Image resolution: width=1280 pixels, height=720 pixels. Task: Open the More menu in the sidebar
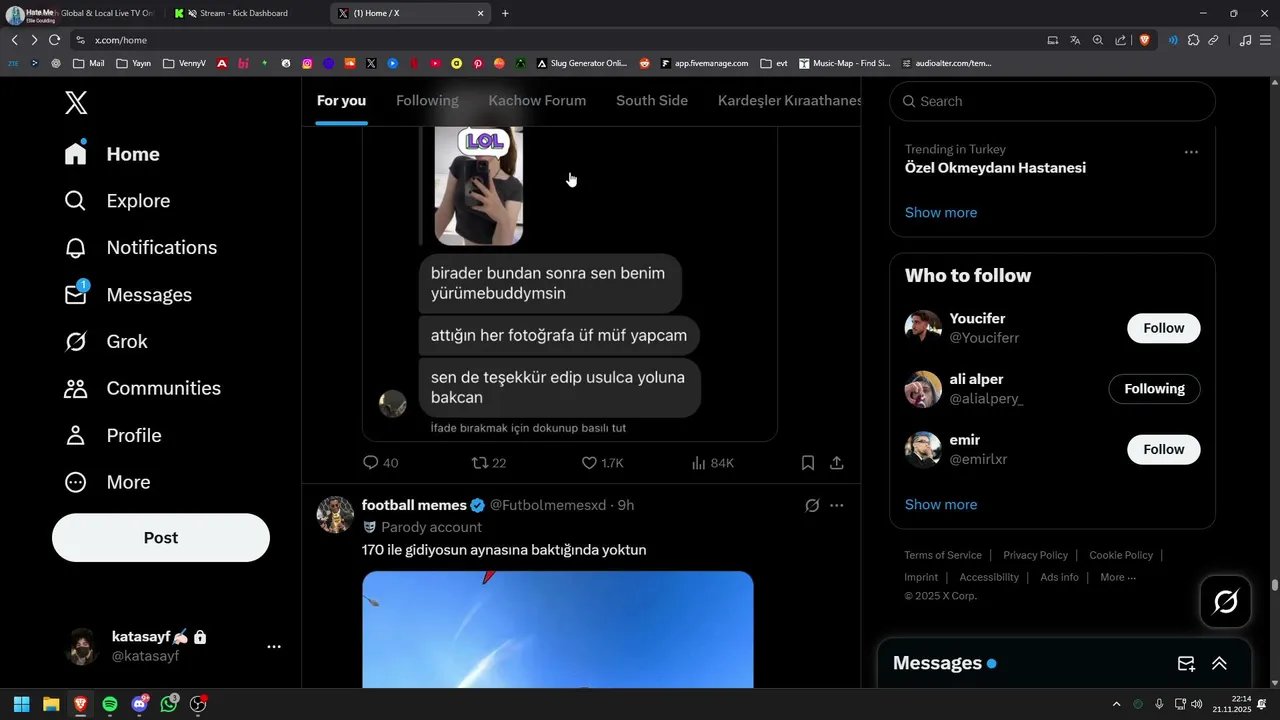107,482
